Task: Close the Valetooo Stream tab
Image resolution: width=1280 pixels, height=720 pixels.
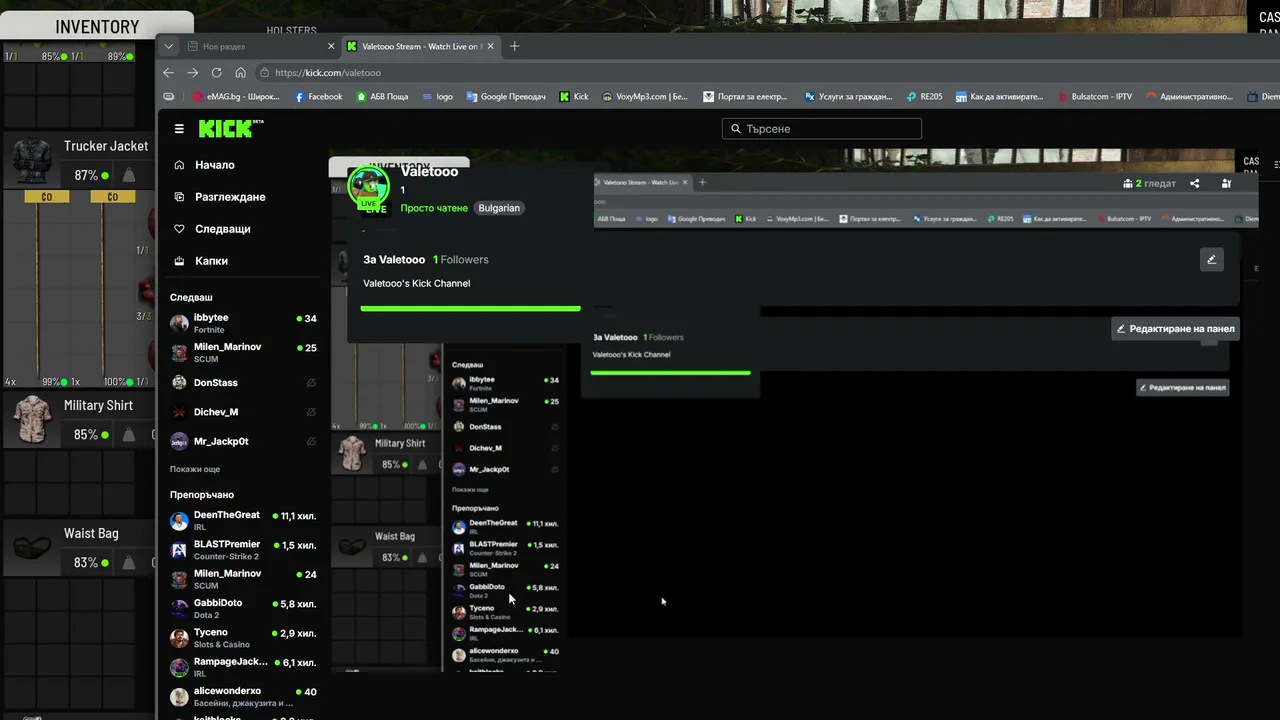Action: point(491,46)
